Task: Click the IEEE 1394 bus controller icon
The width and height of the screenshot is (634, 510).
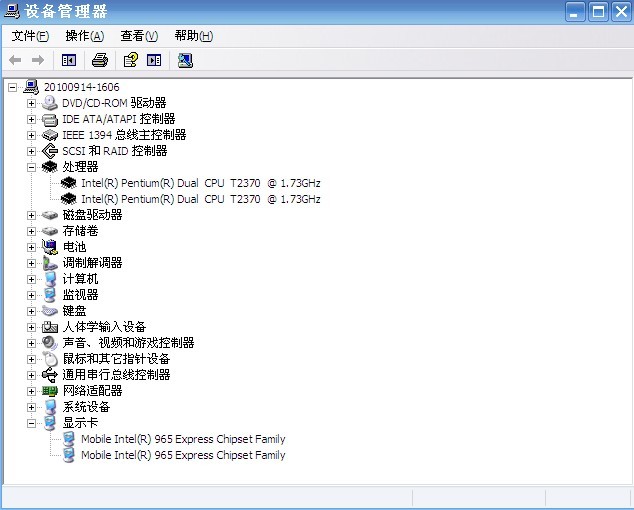Action: pos(50,135)
